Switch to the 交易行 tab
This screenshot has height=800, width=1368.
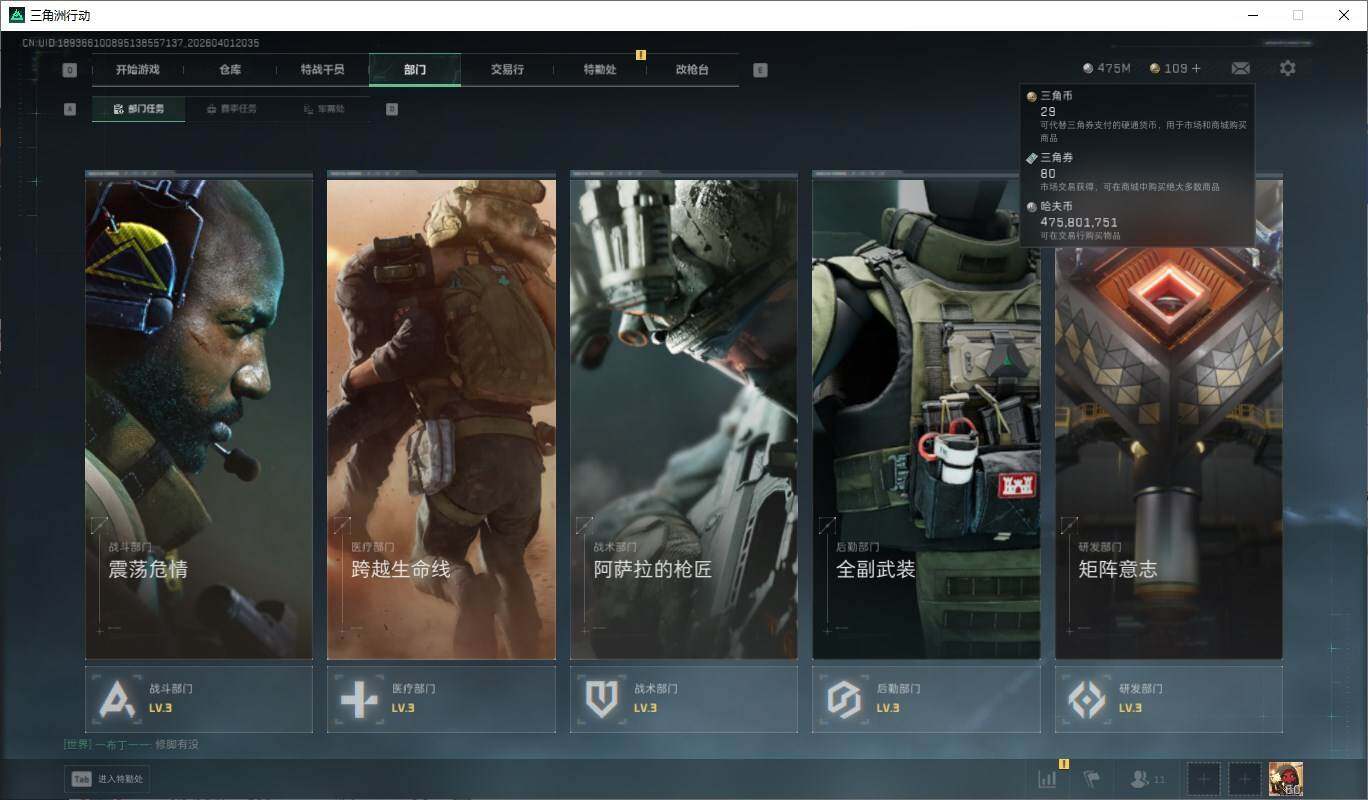(507, 70)
